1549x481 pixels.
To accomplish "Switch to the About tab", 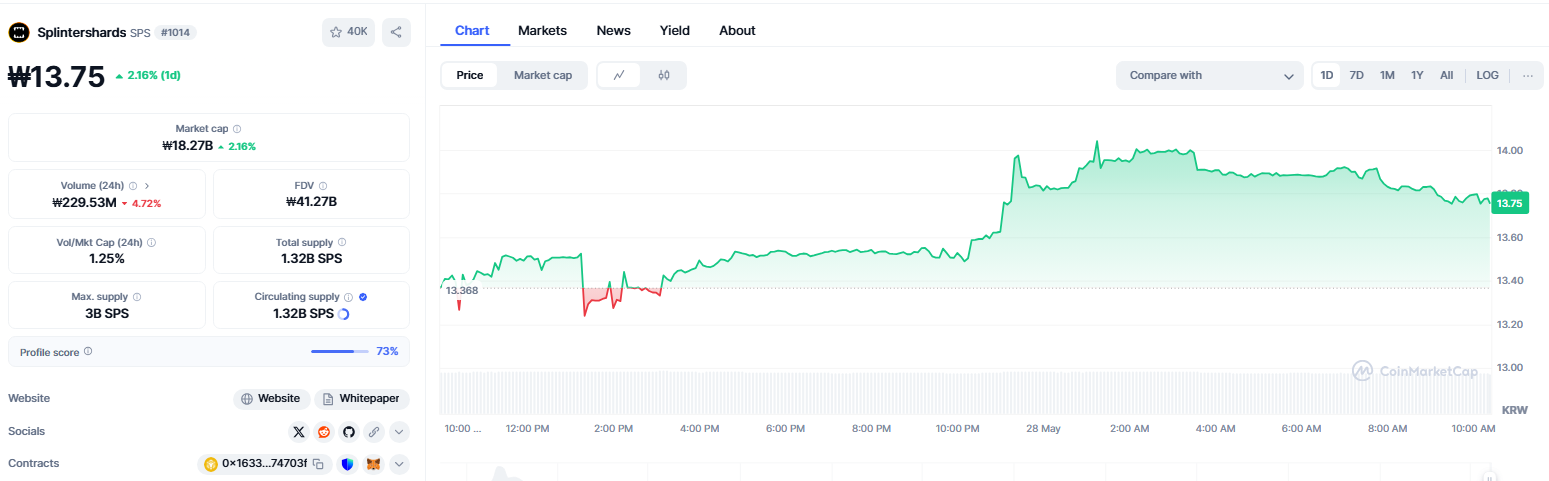I will (737, 30).
